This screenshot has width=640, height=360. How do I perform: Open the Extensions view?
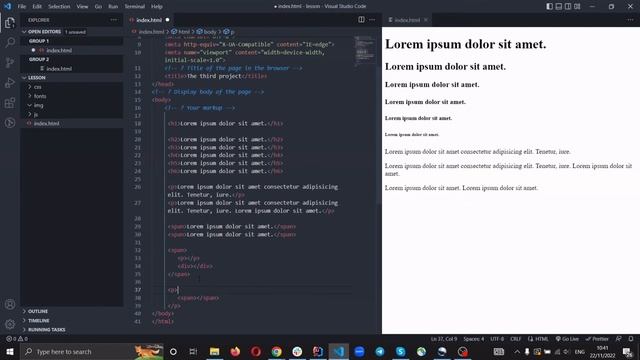[10, 102]
